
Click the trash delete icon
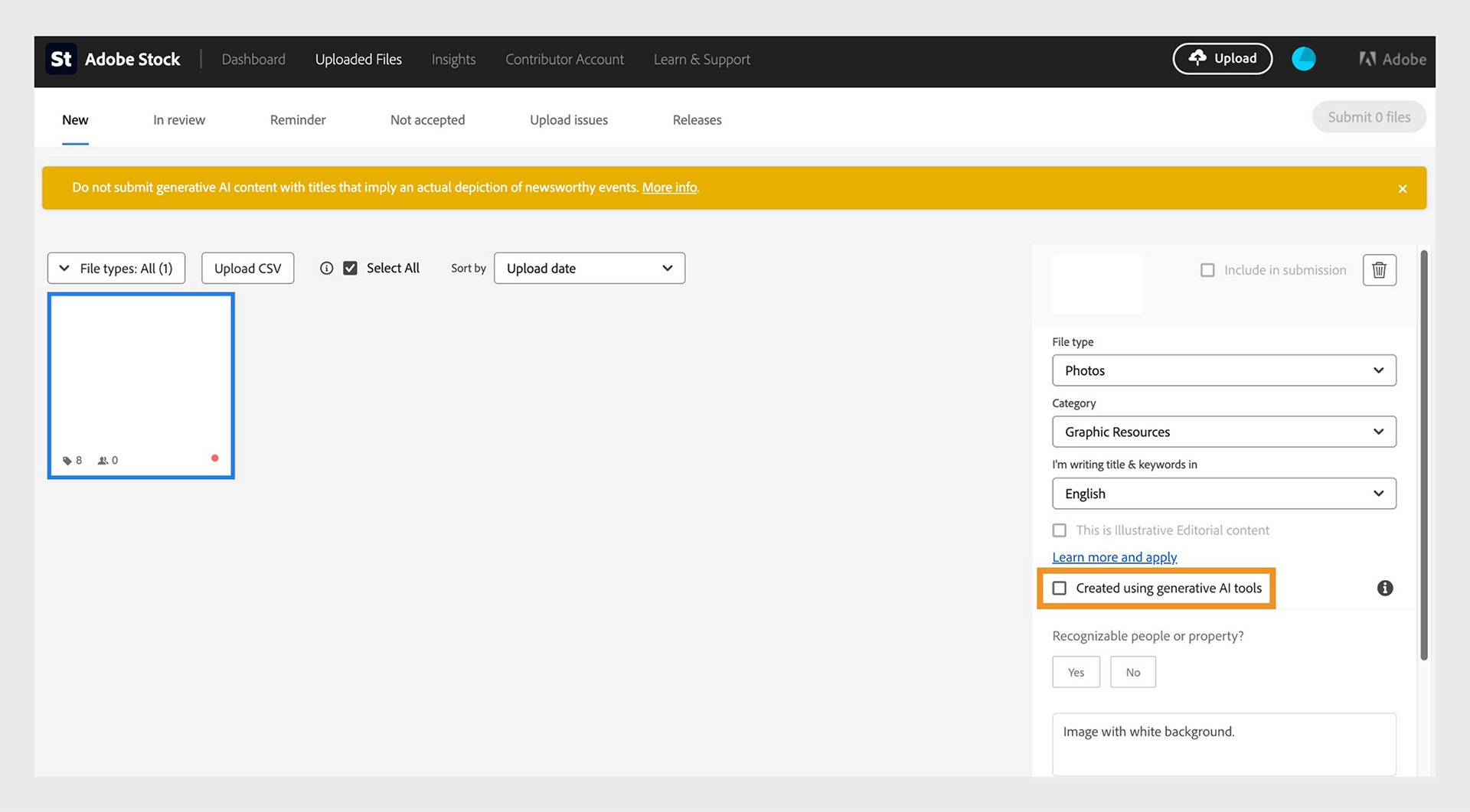(x=1379, y=270)
